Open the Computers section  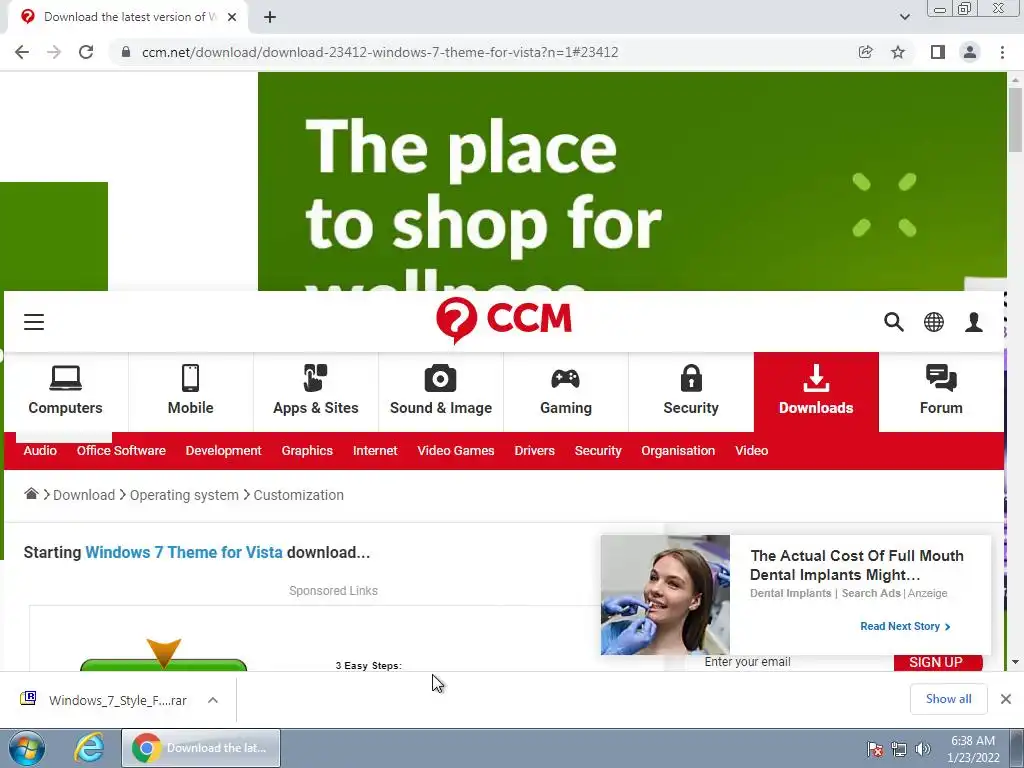pyautogui.click(x=65, y=392)
